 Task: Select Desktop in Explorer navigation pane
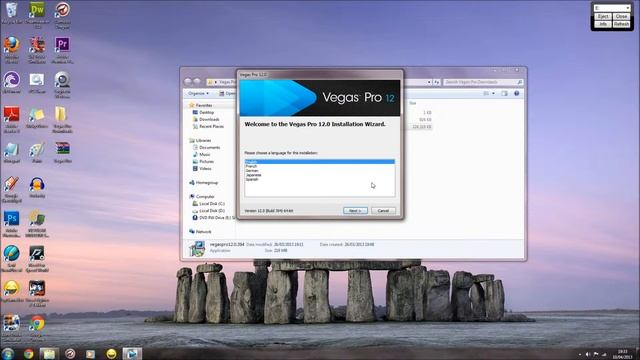[206, 112]
